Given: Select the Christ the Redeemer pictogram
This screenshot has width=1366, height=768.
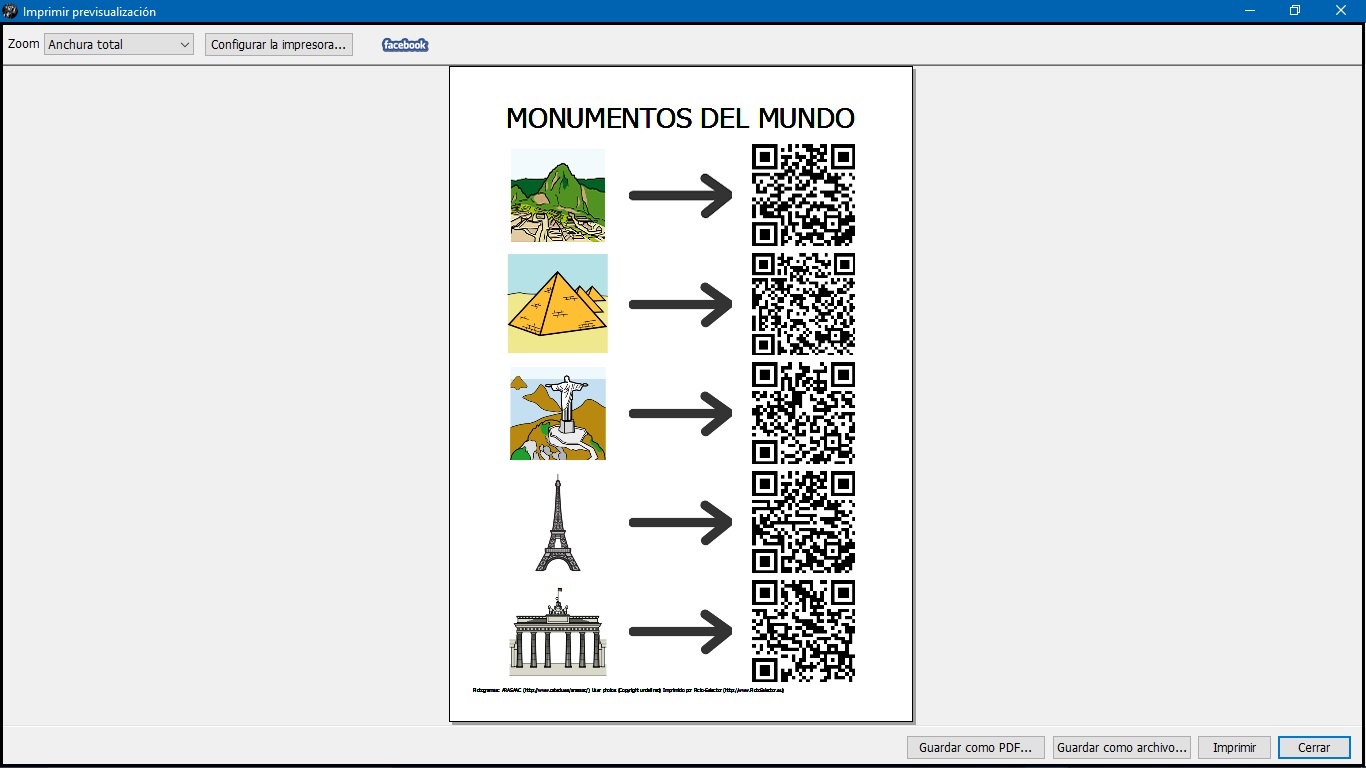Looking at the screenshot, I should (x=558, y=413).
